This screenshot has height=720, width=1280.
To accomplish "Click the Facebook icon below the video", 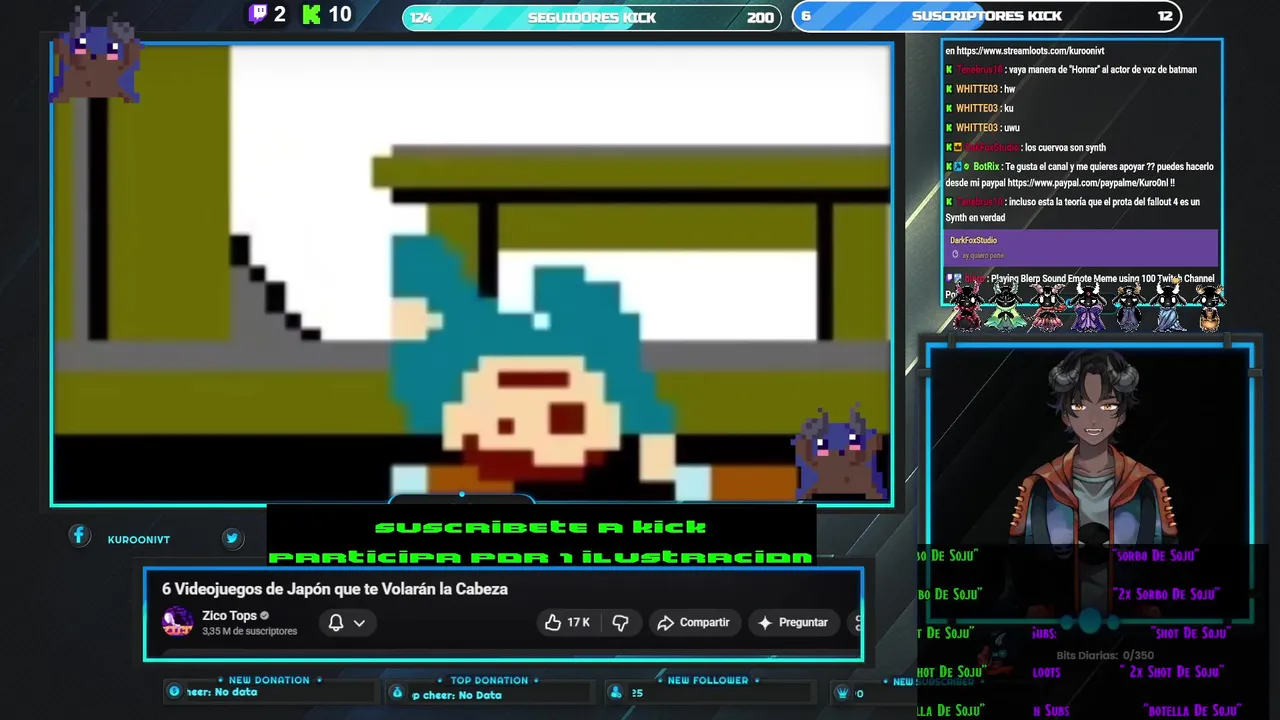I will point(79,536).
